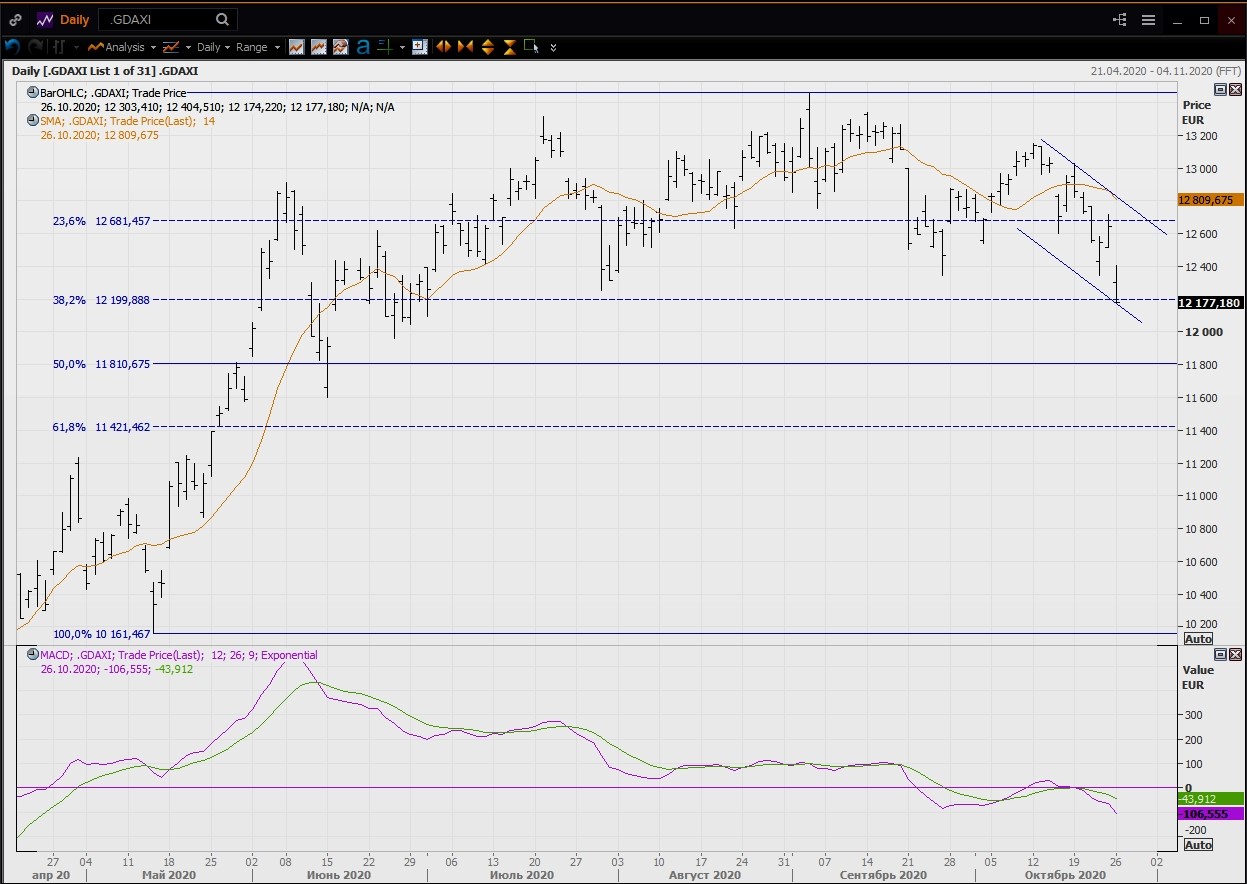The height and width of the screenshot is (884, 1247).
Task: Click the 61,8% Fibonacci level label
Action: point(70,427)
